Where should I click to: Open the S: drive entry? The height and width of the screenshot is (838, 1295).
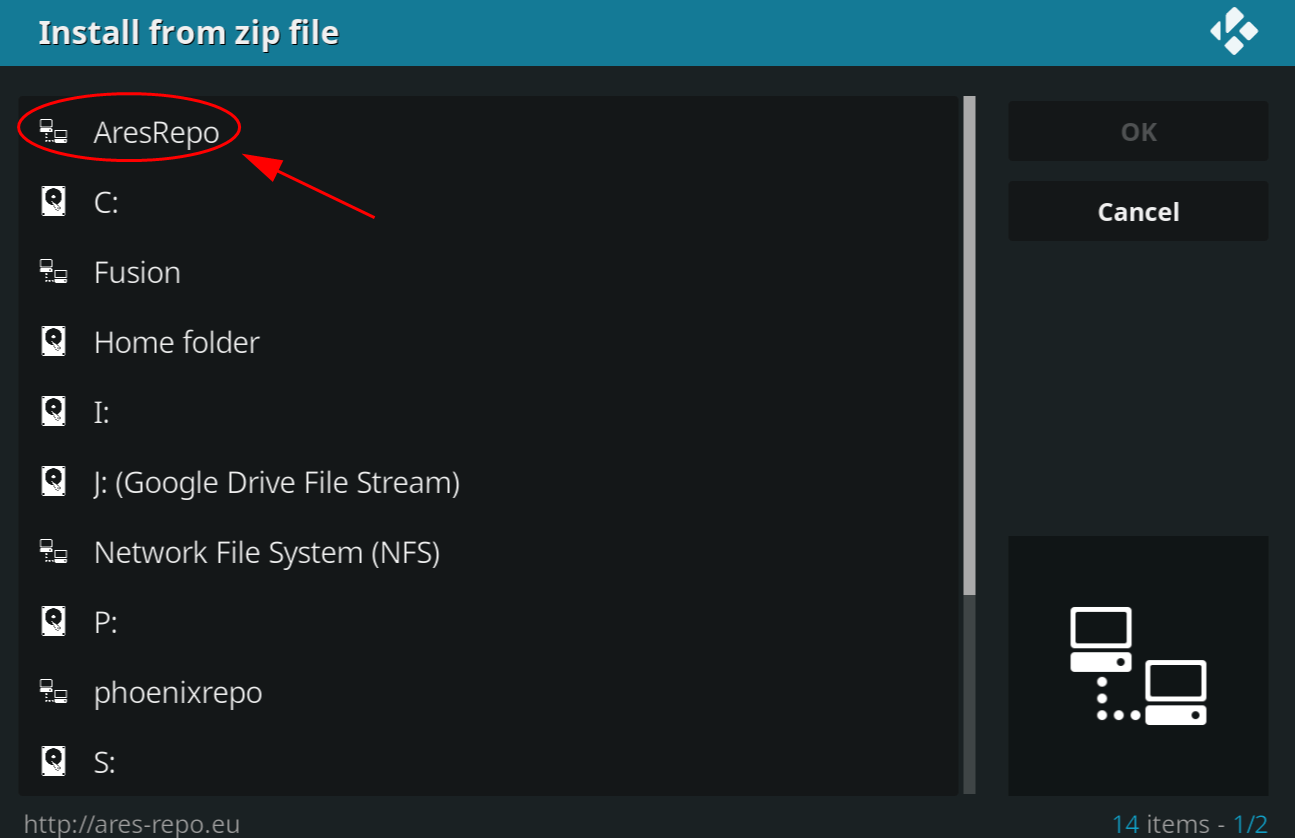[x=489, y=762]
